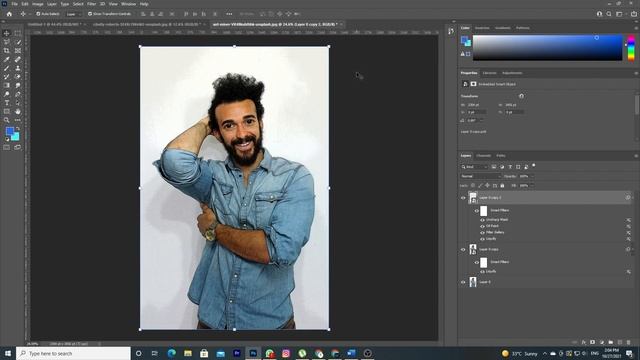The image size is (640, 360).
Task: Open the Layers panel flyout menu
Action: click(x=636, y=156)
